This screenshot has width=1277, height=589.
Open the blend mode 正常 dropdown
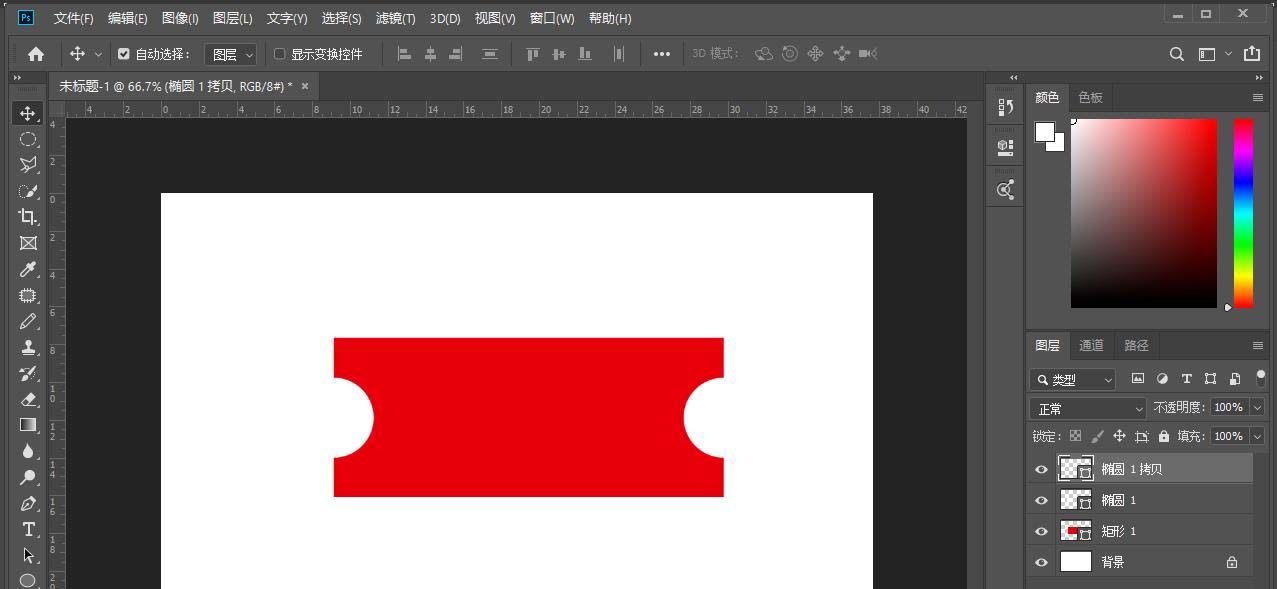(x=1088, y=408)
